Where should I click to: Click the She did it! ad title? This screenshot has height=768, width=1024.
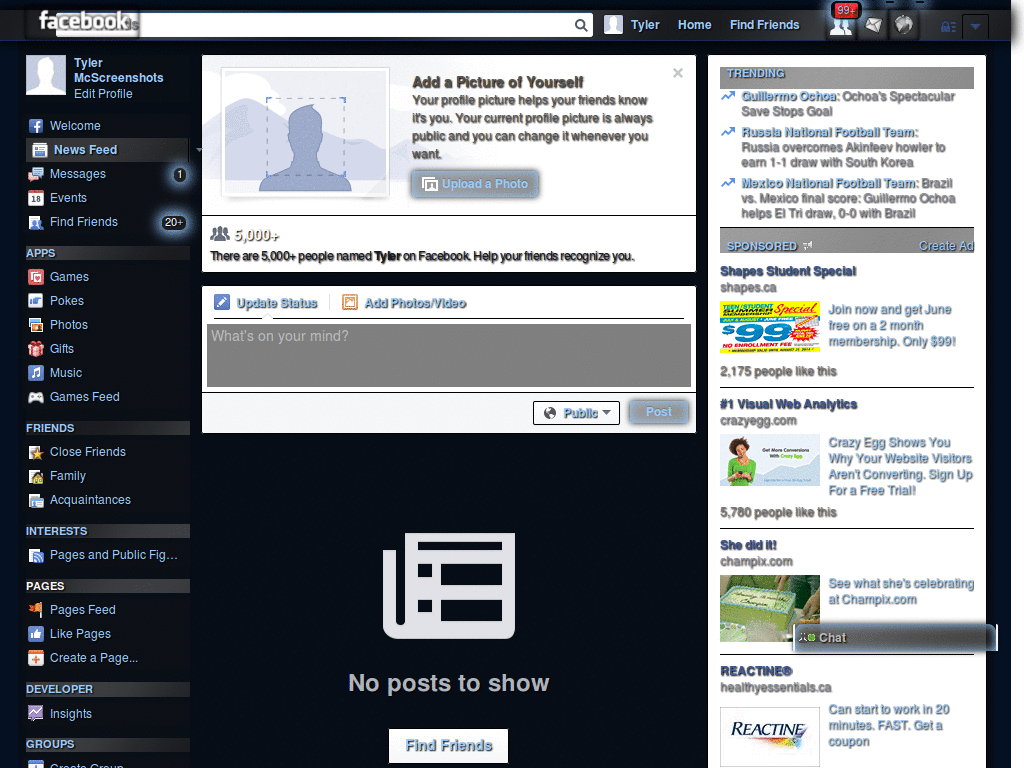click(748, 545)
